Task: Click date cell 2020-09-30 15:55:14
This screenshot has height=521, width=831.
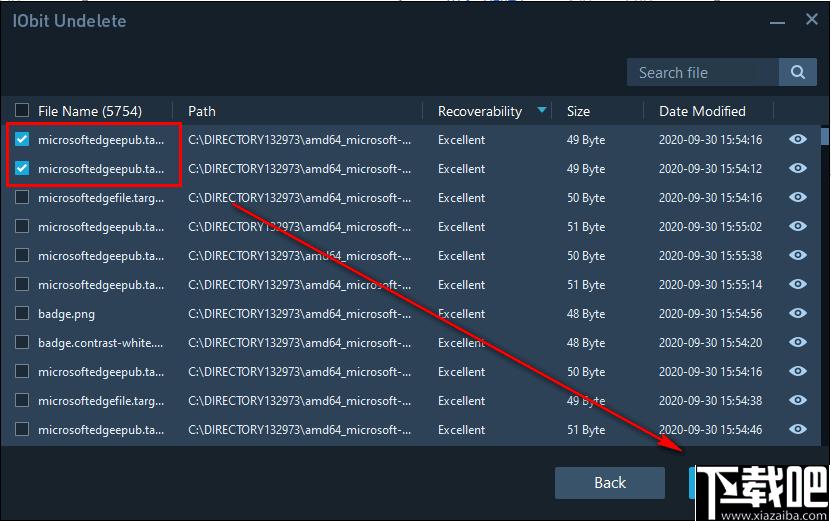Action: [x=710, y=285]
